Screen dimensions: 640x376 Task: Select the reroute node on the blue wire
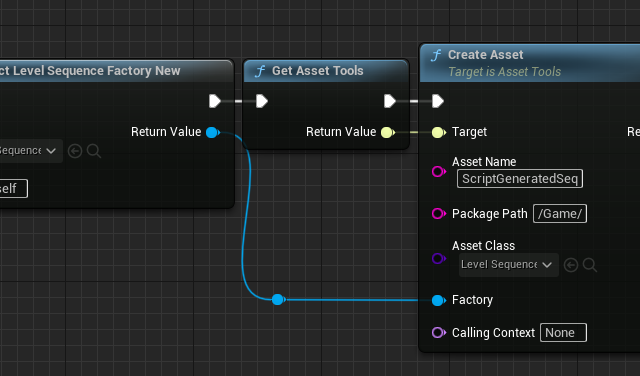[x=278, y=300]
